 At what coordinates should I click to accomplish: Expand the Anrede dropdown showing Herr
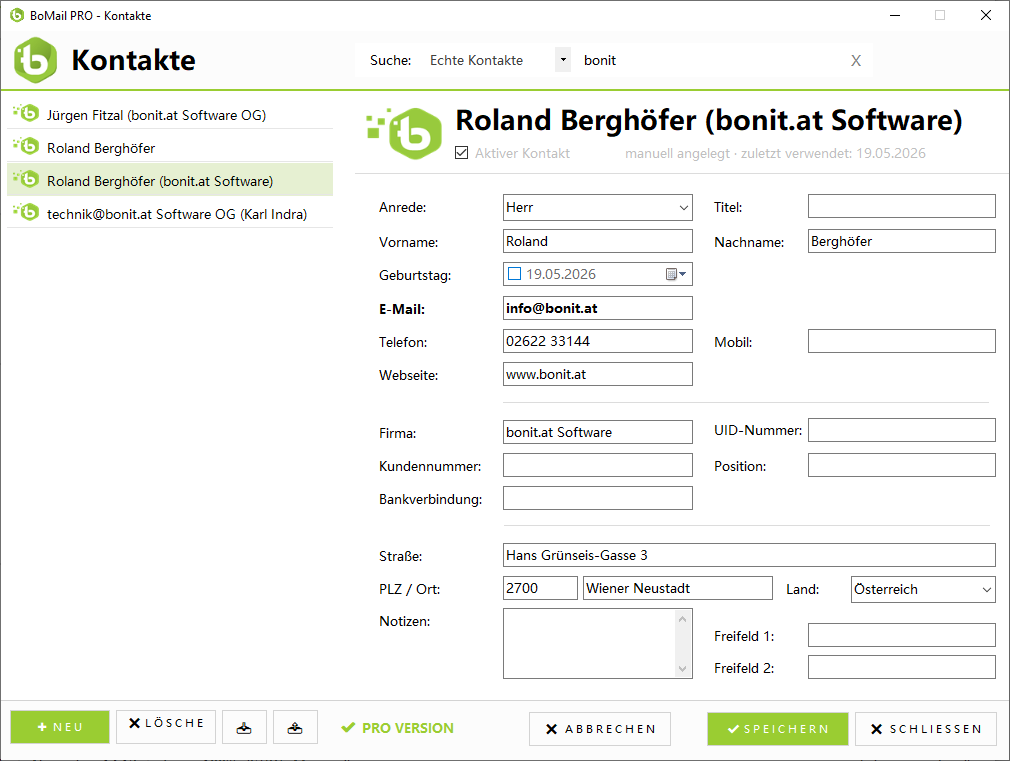click(683, 207)
